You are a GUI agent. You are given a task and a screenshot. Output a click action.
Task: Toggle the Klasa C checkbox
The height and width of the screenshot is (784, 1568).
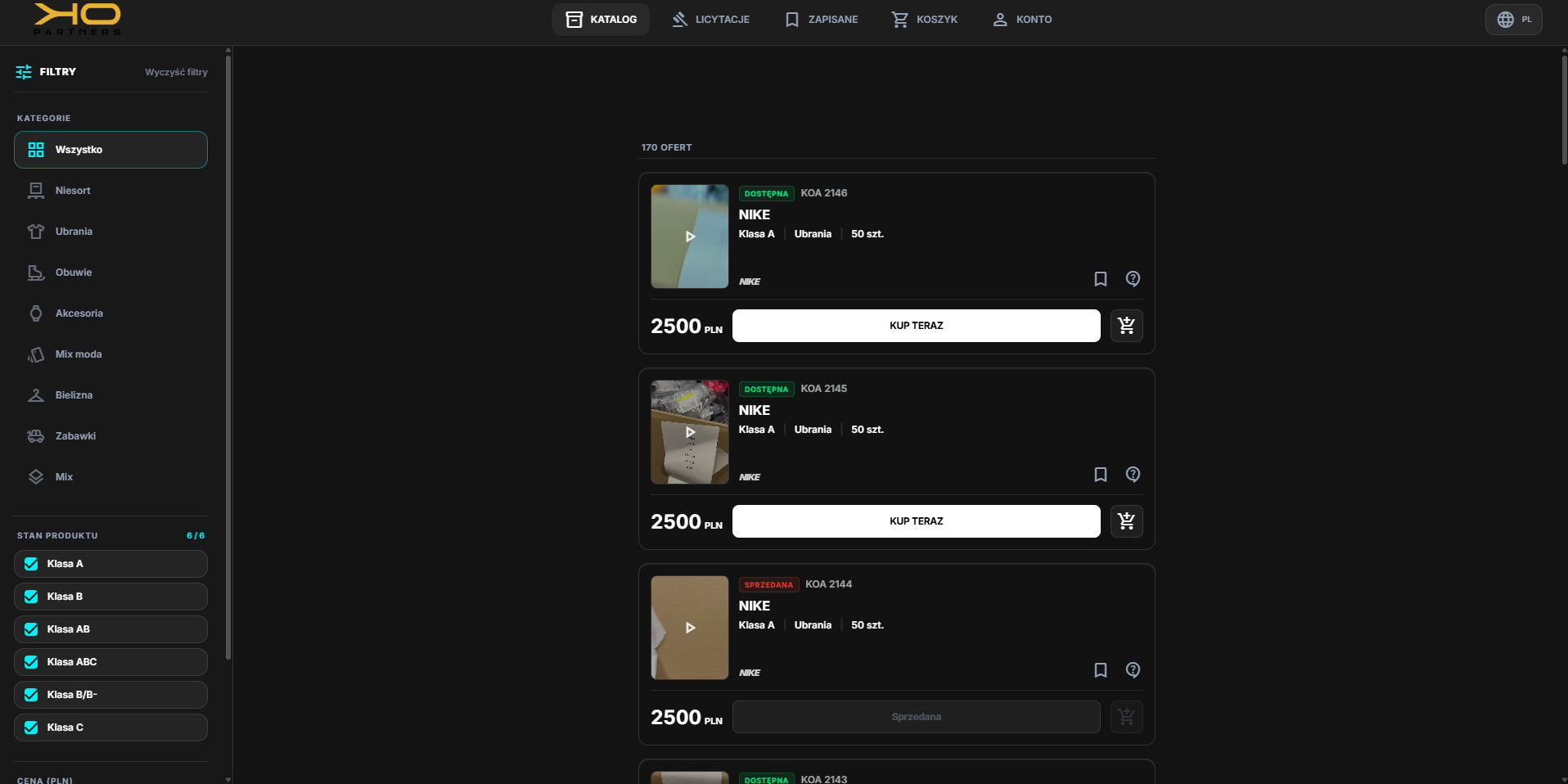tap(31, 728)
